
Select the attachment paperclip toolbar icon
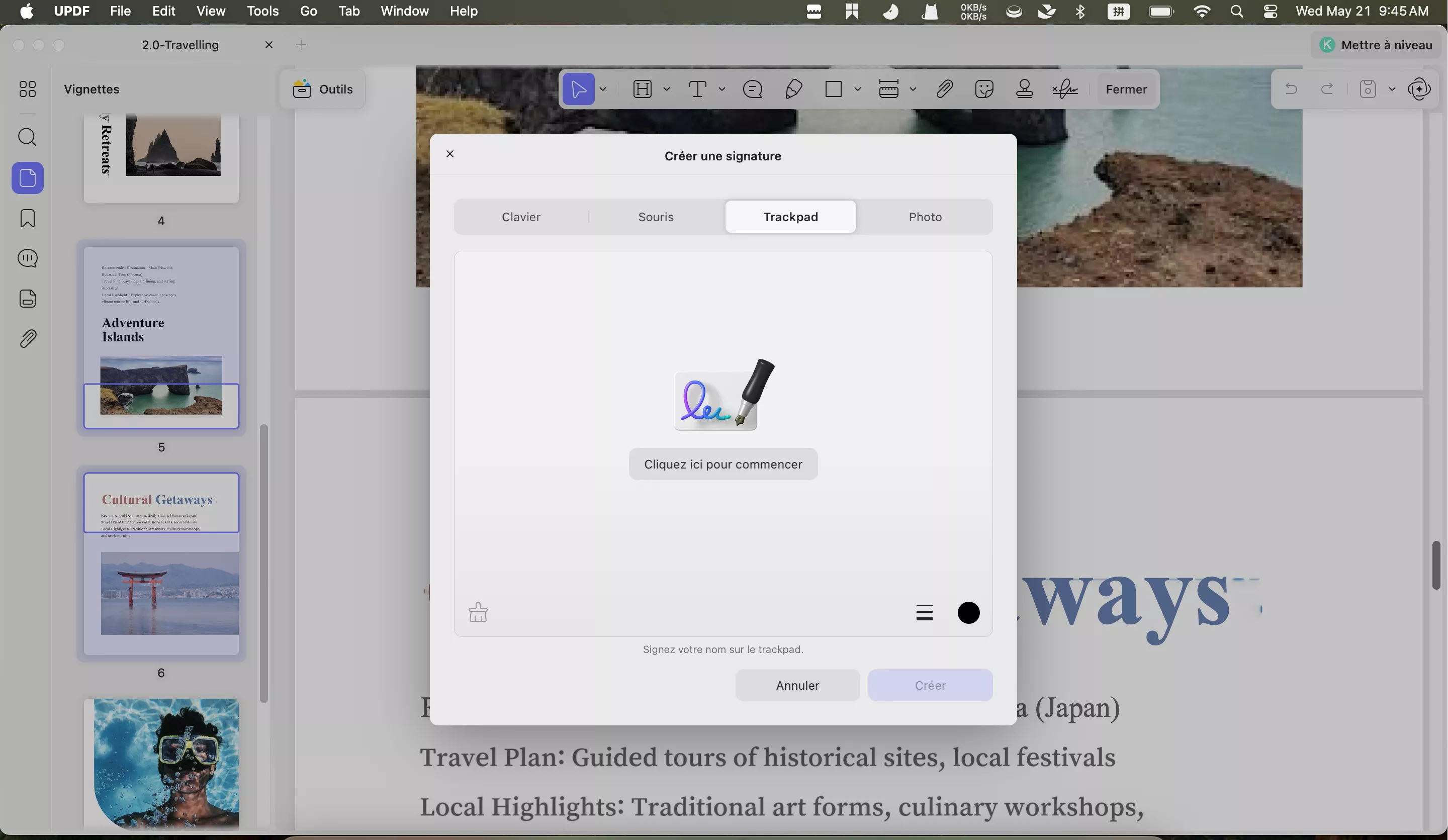pyautogui.click(x=944, y=89)
